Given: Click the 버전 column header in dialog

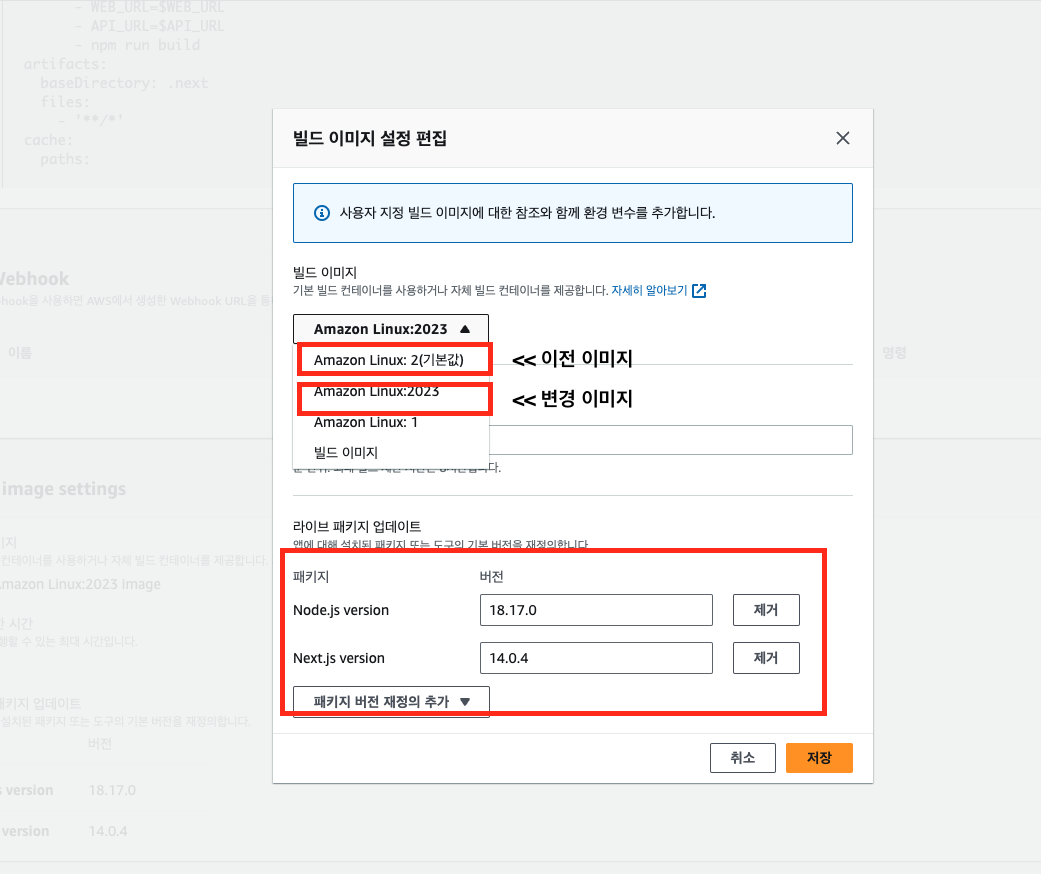Looking at the screenshot, I should tap(492, 576).
